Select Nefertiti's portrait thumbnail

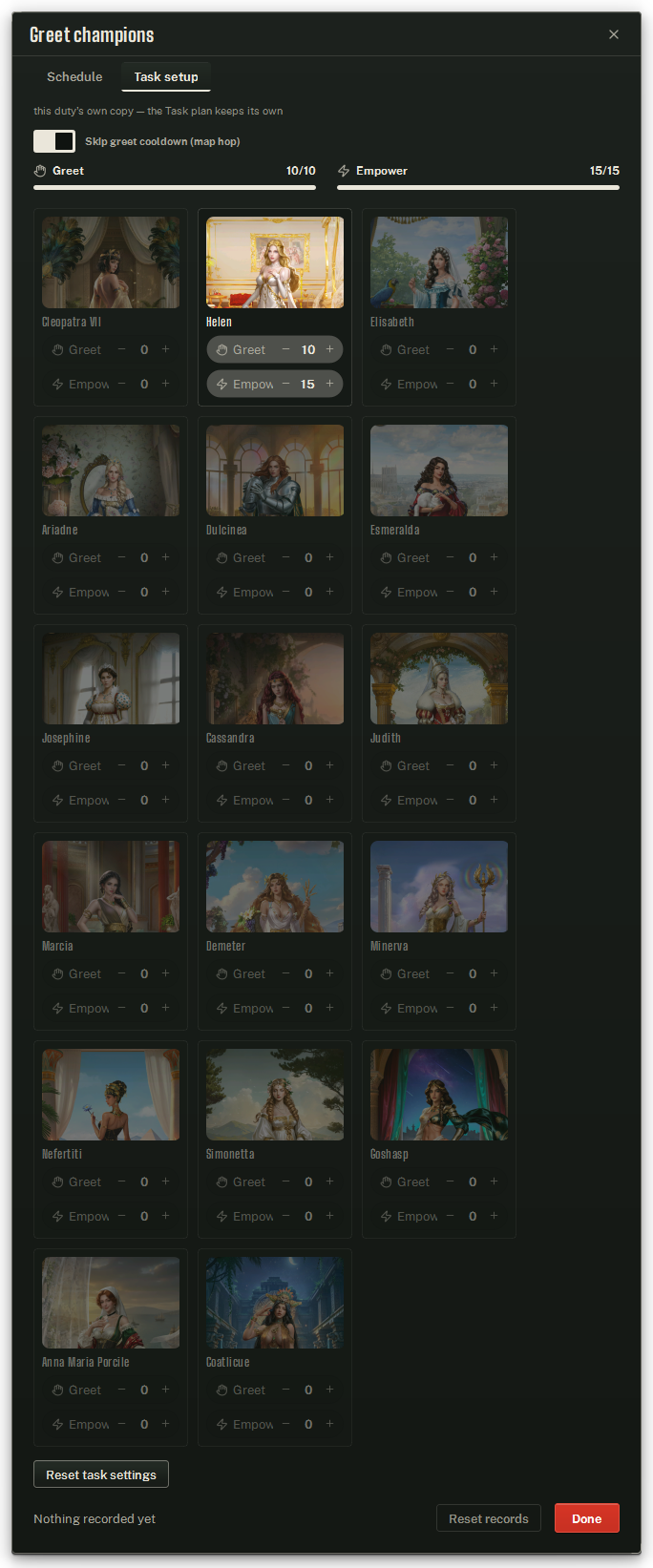point(111,1095)
